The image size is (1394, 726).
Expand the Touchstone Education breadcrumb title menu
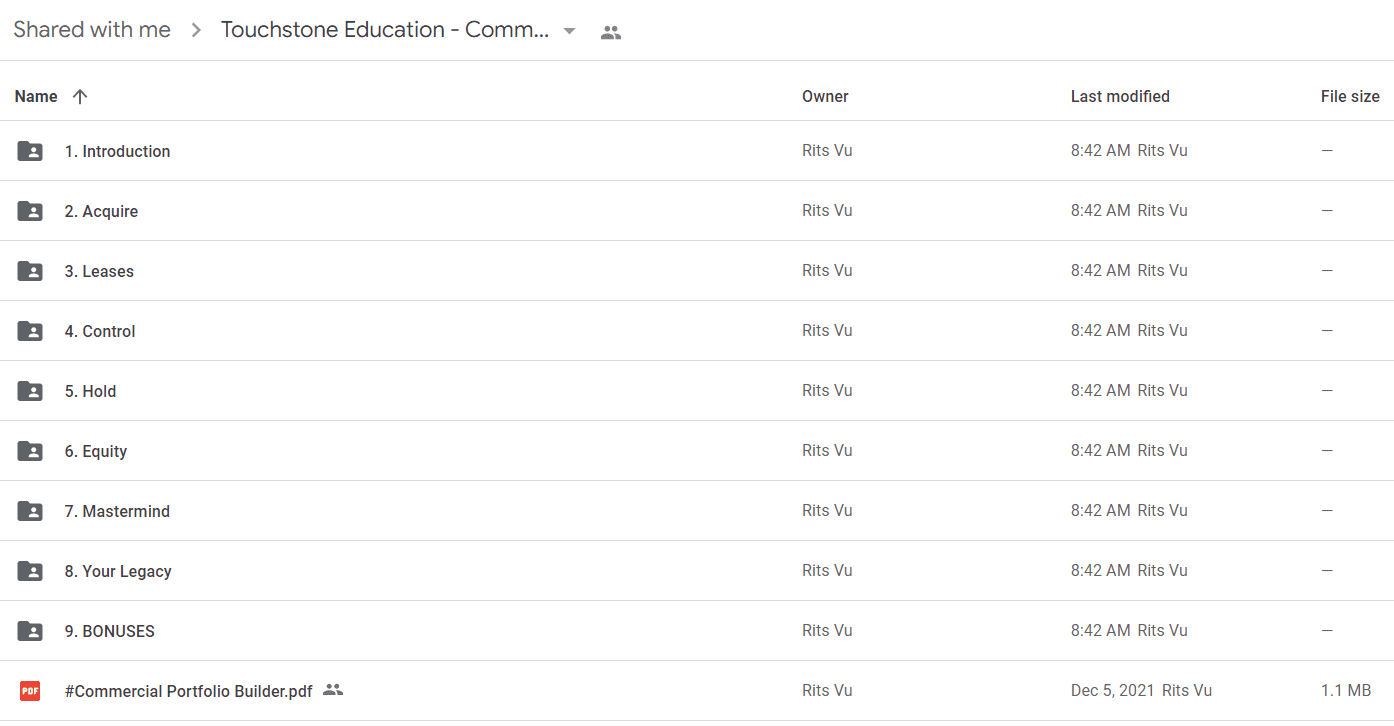click(385, 30)
